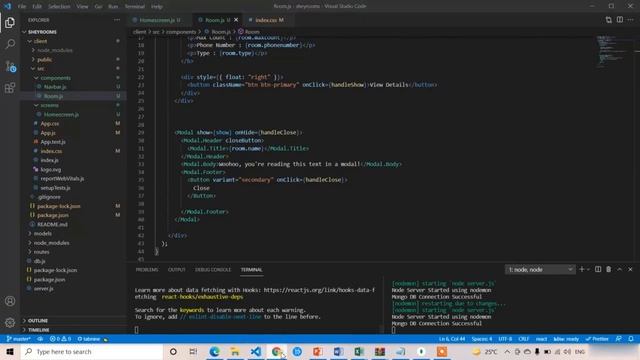The image size is (640, 360).
Task: Open the Selection menu
Action: coord(59,7)
